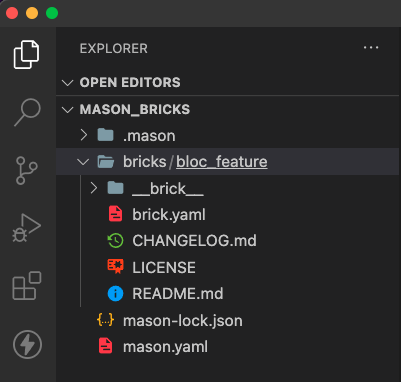Open the Explorer view in activity bar
This screenshot has height=382, width=401.
(27, 55)
